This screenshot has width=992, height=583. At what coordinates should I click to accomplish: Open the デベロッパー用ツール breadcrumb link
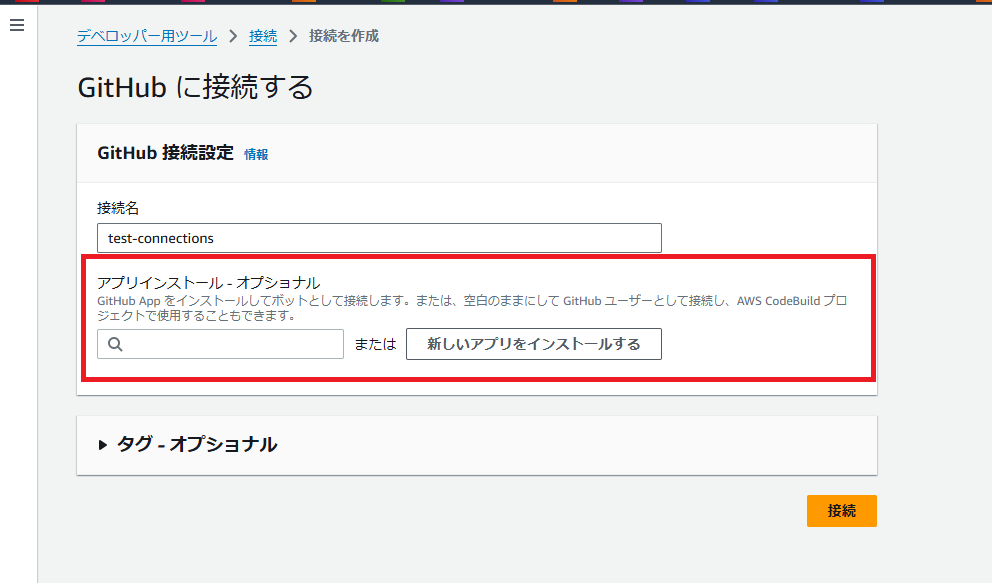145,35
